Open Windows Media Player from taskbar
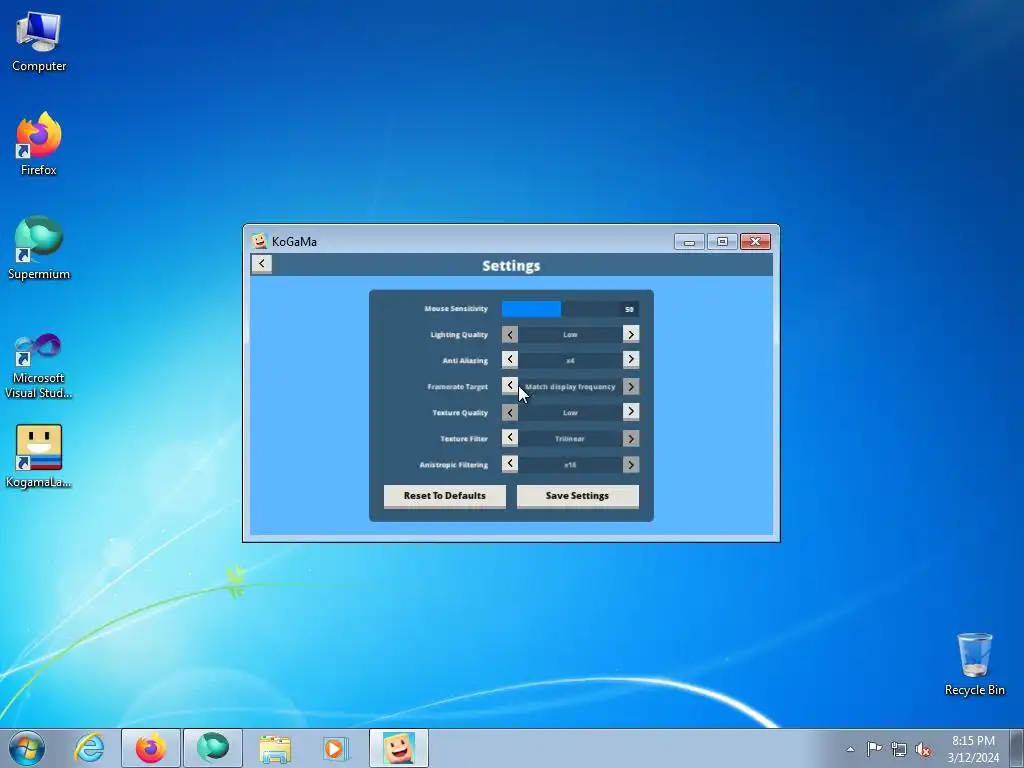 click(336, 748)
